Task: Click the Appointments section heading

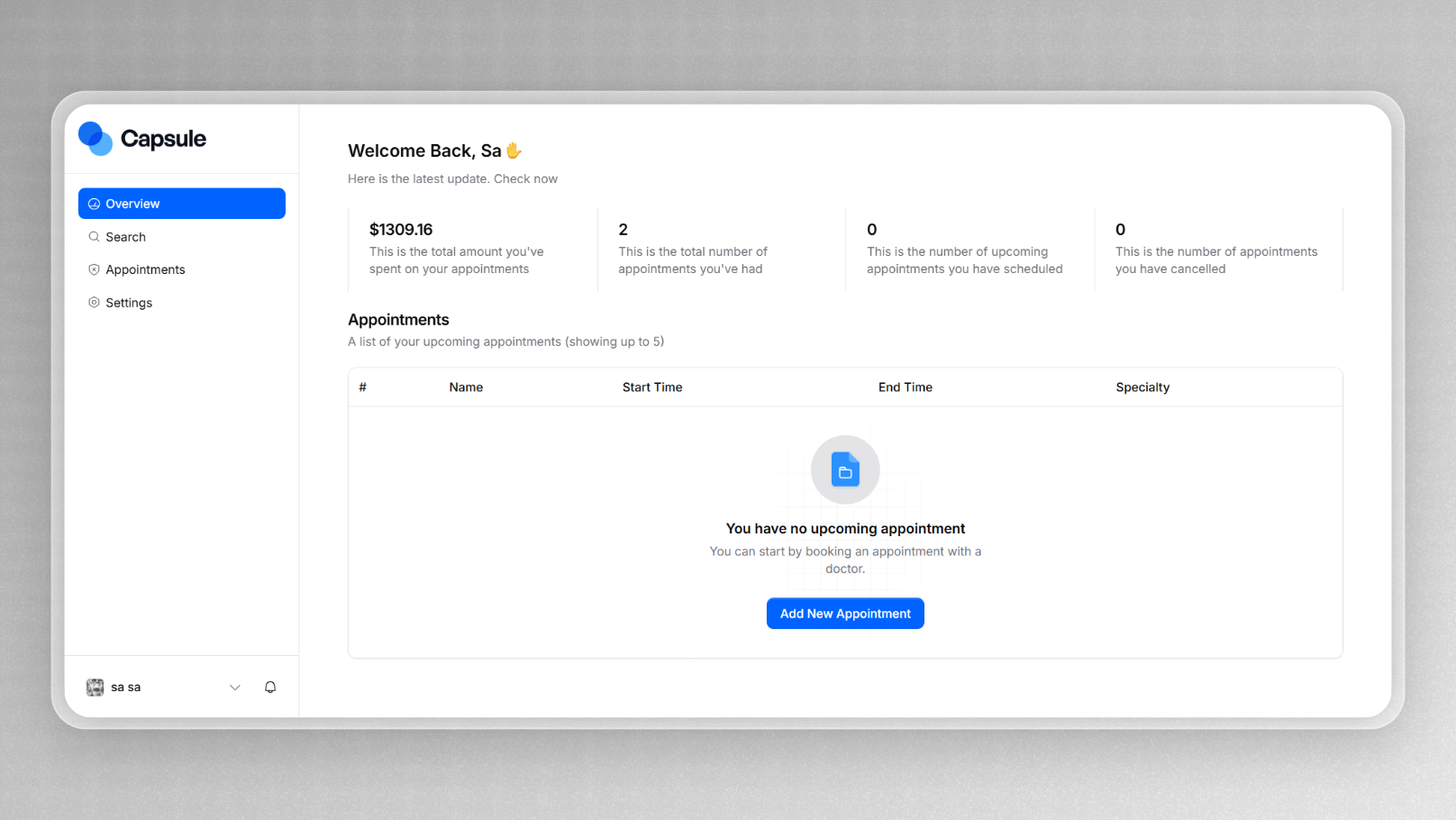Action: (398, 320)
